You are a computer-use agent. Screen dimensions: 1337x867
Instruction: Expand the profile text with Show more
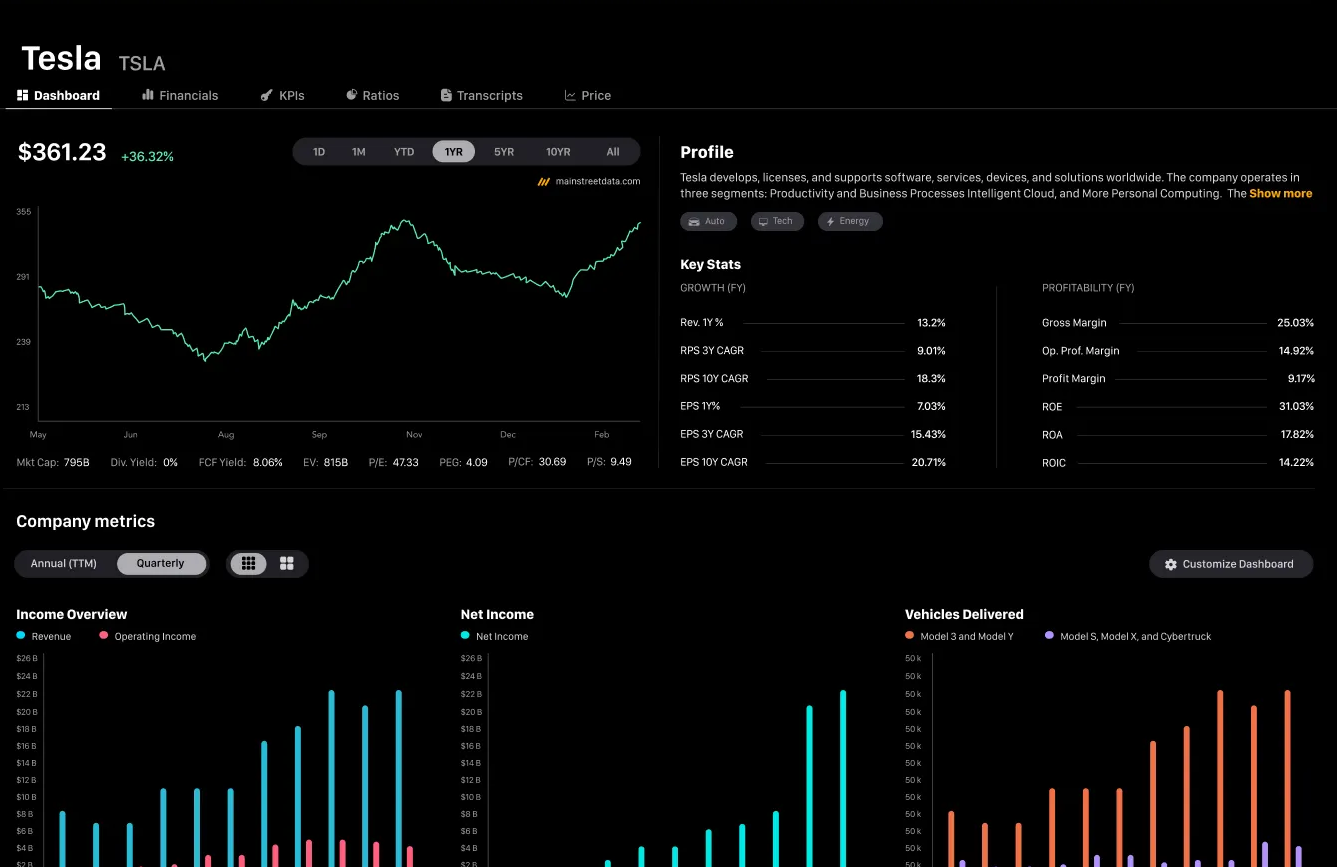pos(1281,193)
